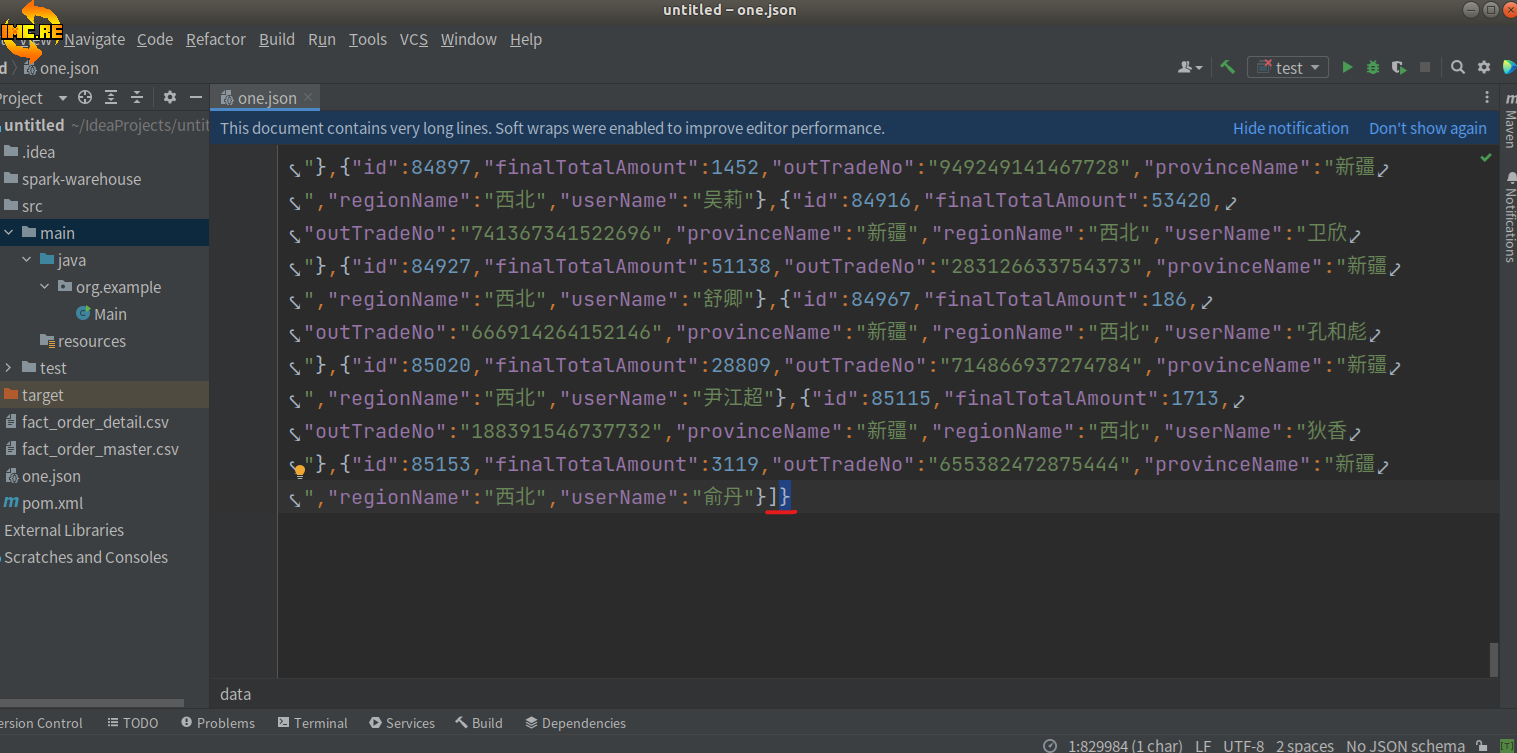This screenshot has width=1517, height=753.
Task: Click the editor vertical scrollbar thumb
Action: 1494,659
